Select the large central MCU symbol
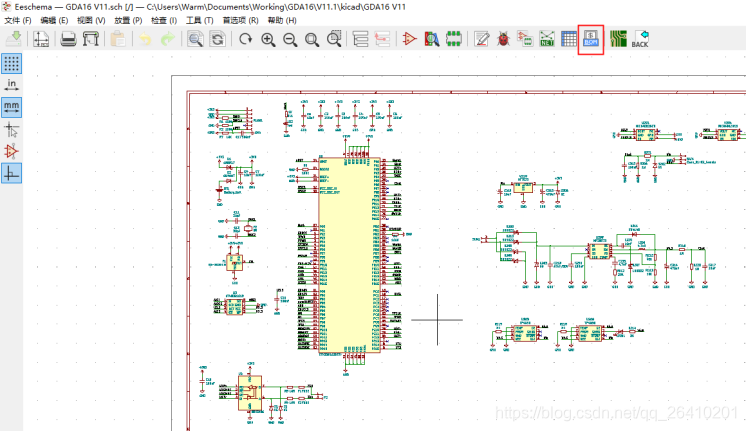Screen dimensions: 746x431 coord(350,255)
